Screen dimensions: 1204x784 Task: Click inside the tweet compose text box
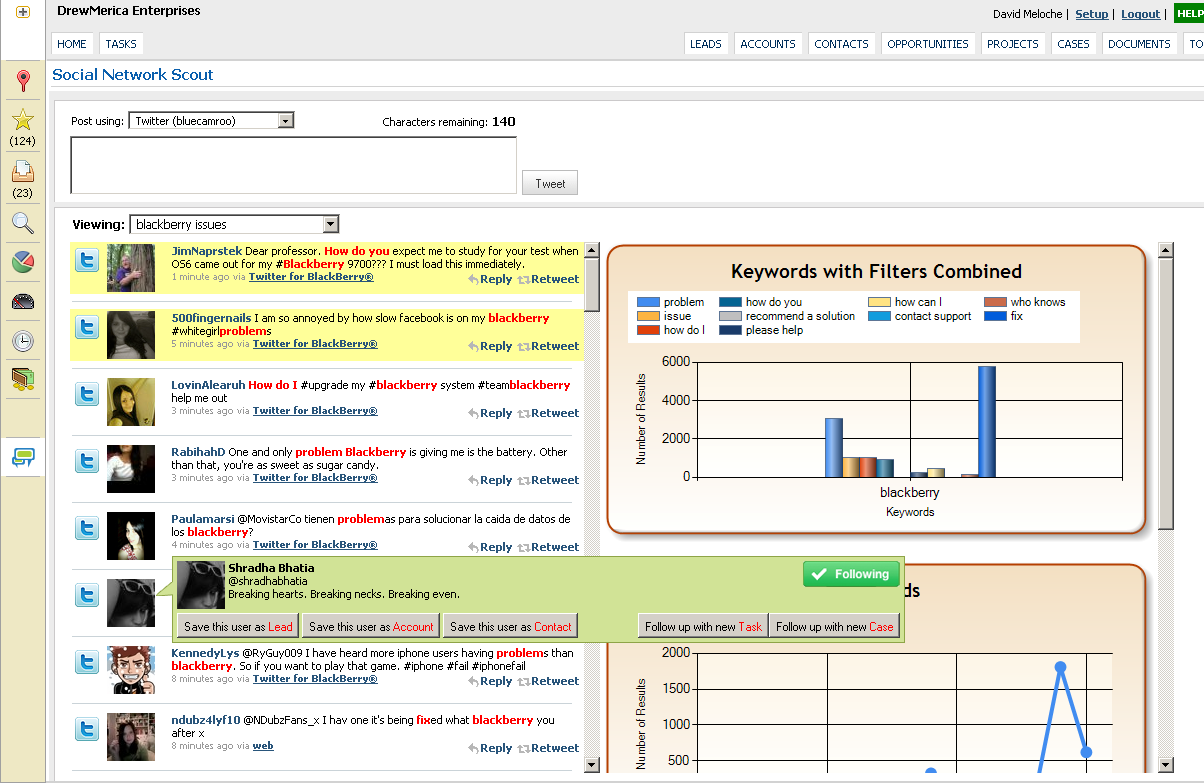[x=293, y=165]
